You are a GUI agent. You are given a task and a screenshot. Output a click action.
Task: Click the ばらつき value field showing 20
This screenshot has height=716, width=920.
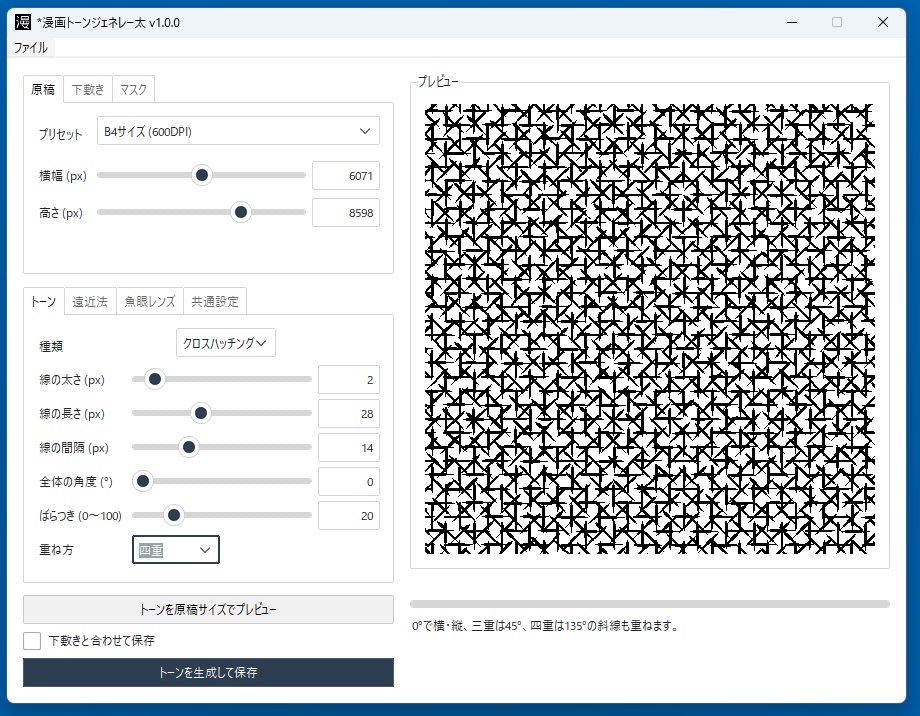[x=349, y=516]
